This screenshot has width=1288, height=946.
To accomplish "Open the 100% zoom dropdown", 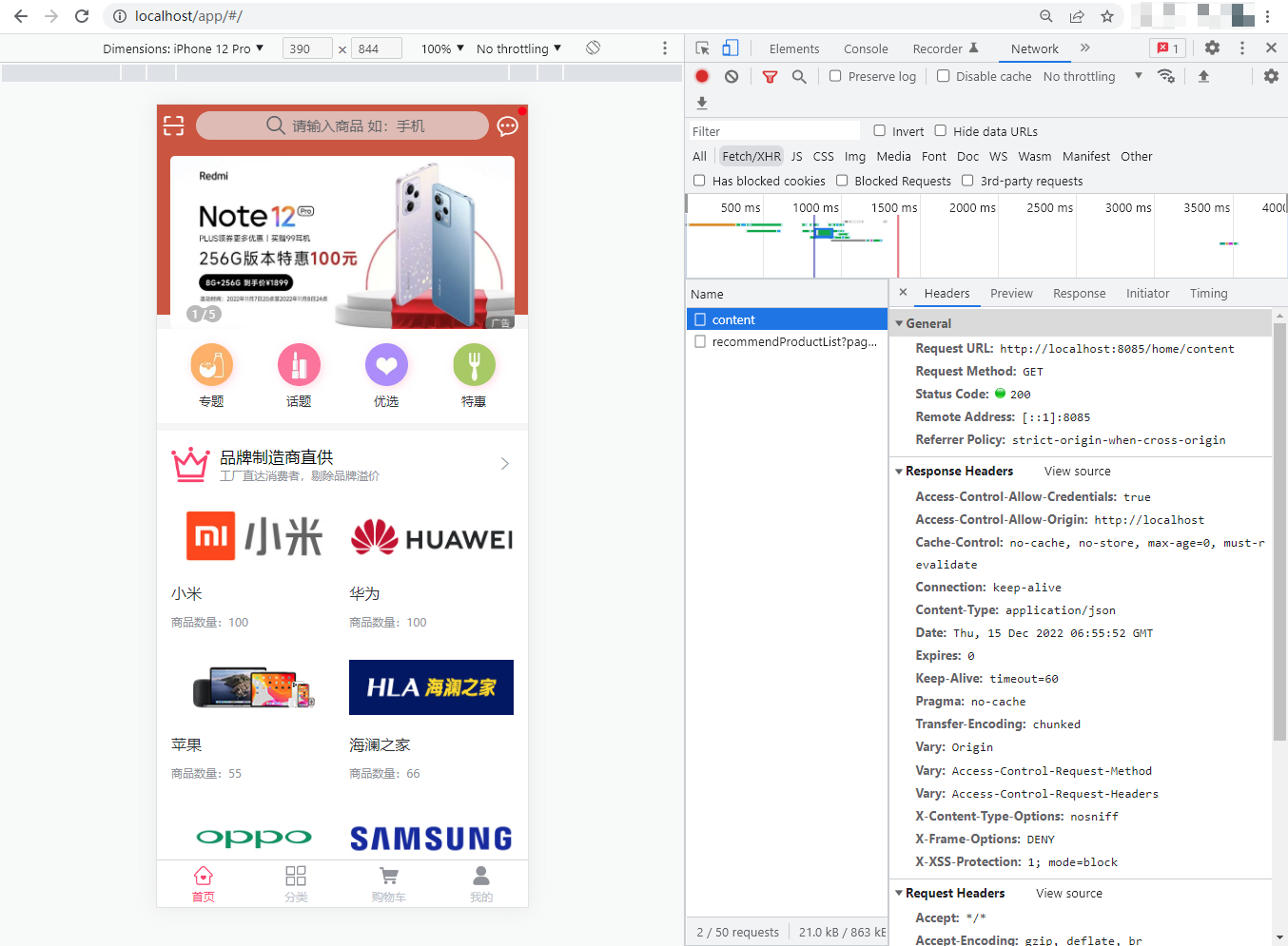I will pyautogui.click(x=442, y=48).
